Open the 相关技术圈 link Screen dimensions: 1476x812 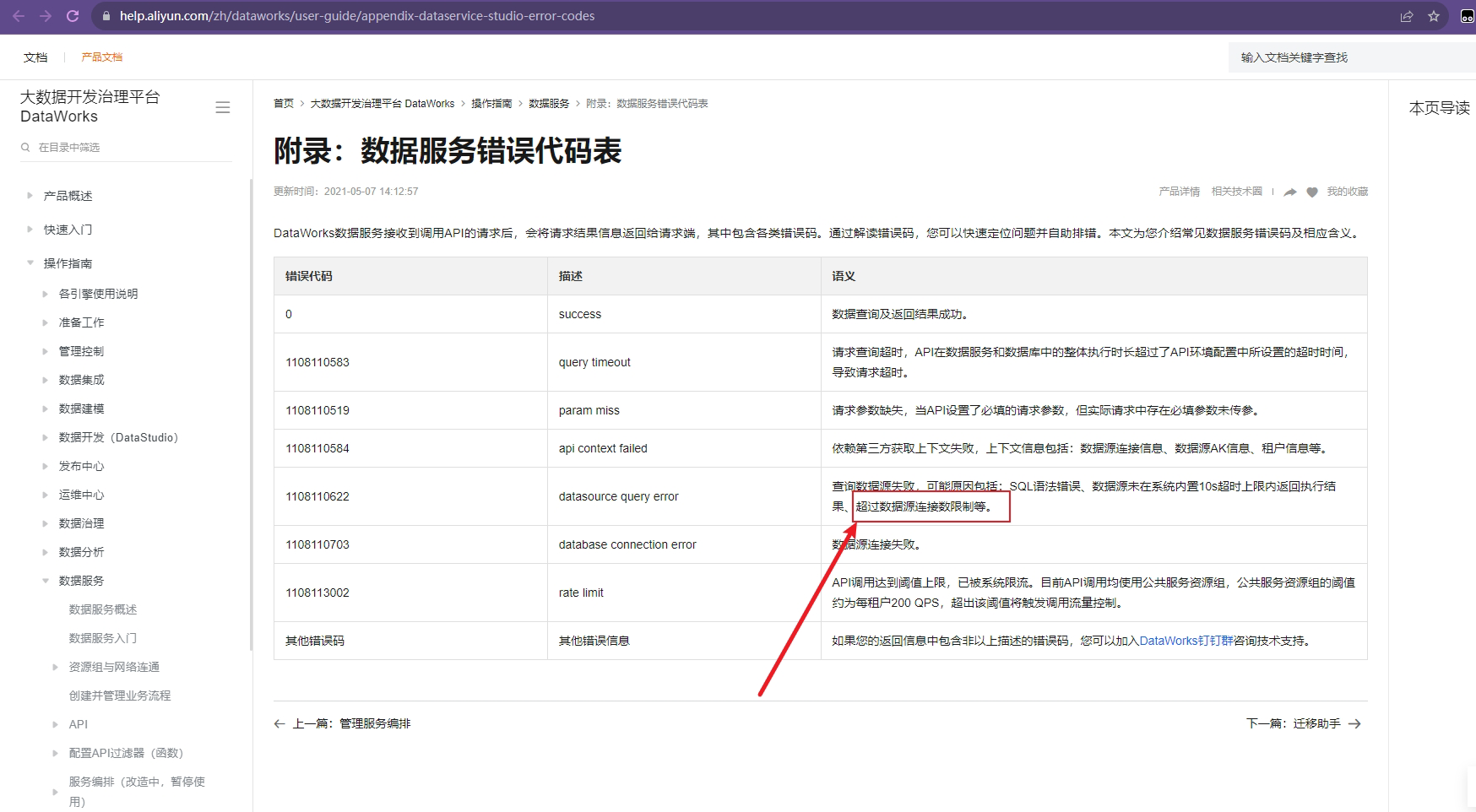click(x=1237, y=192)
